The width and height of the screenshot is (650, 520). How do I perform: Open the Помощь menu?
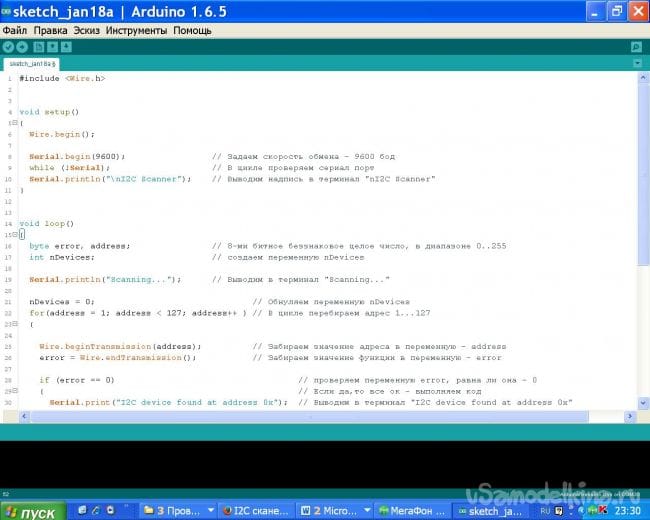191,30
